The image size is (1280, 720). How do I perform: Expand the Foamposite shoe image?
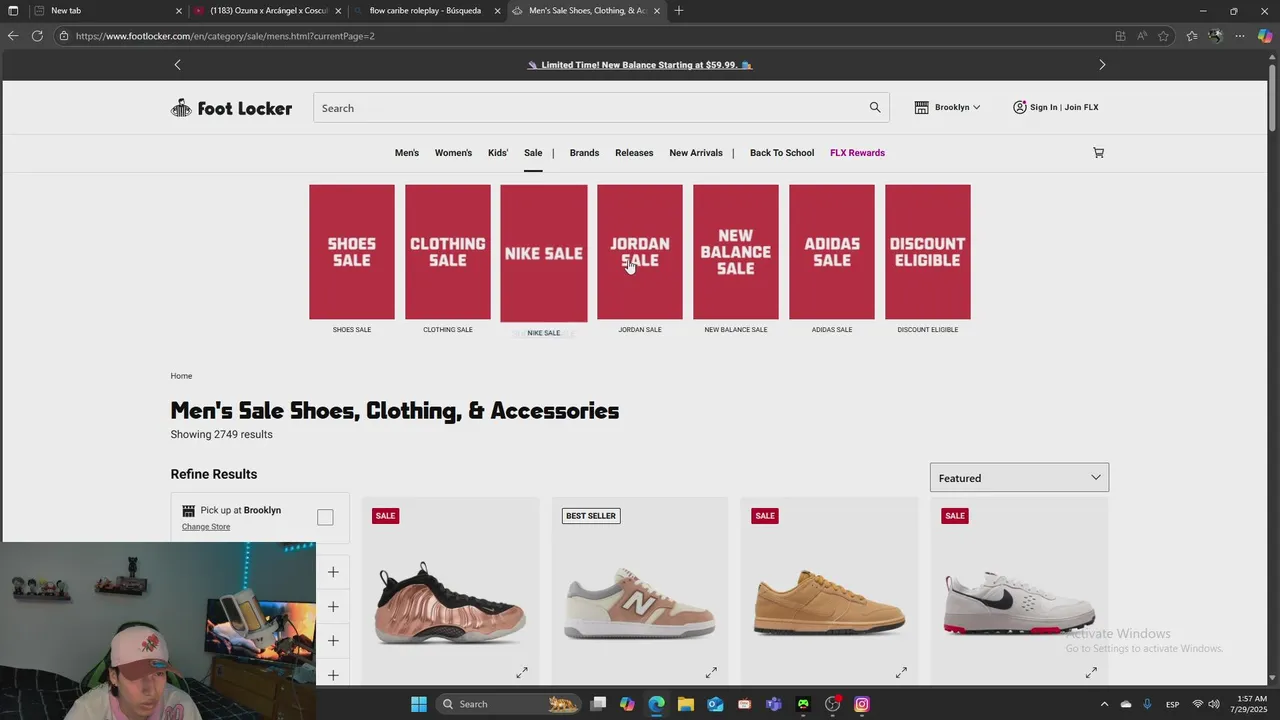tap(522, 673)
